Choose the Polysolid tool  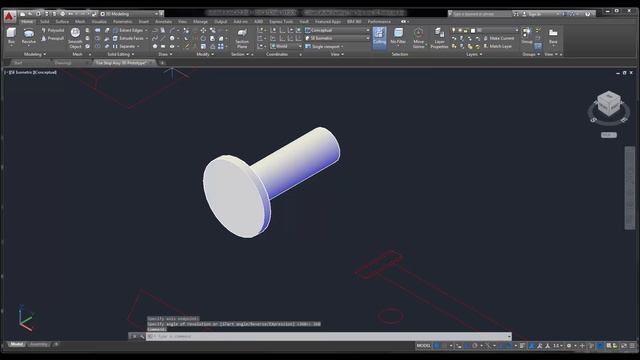pos(53,30)
